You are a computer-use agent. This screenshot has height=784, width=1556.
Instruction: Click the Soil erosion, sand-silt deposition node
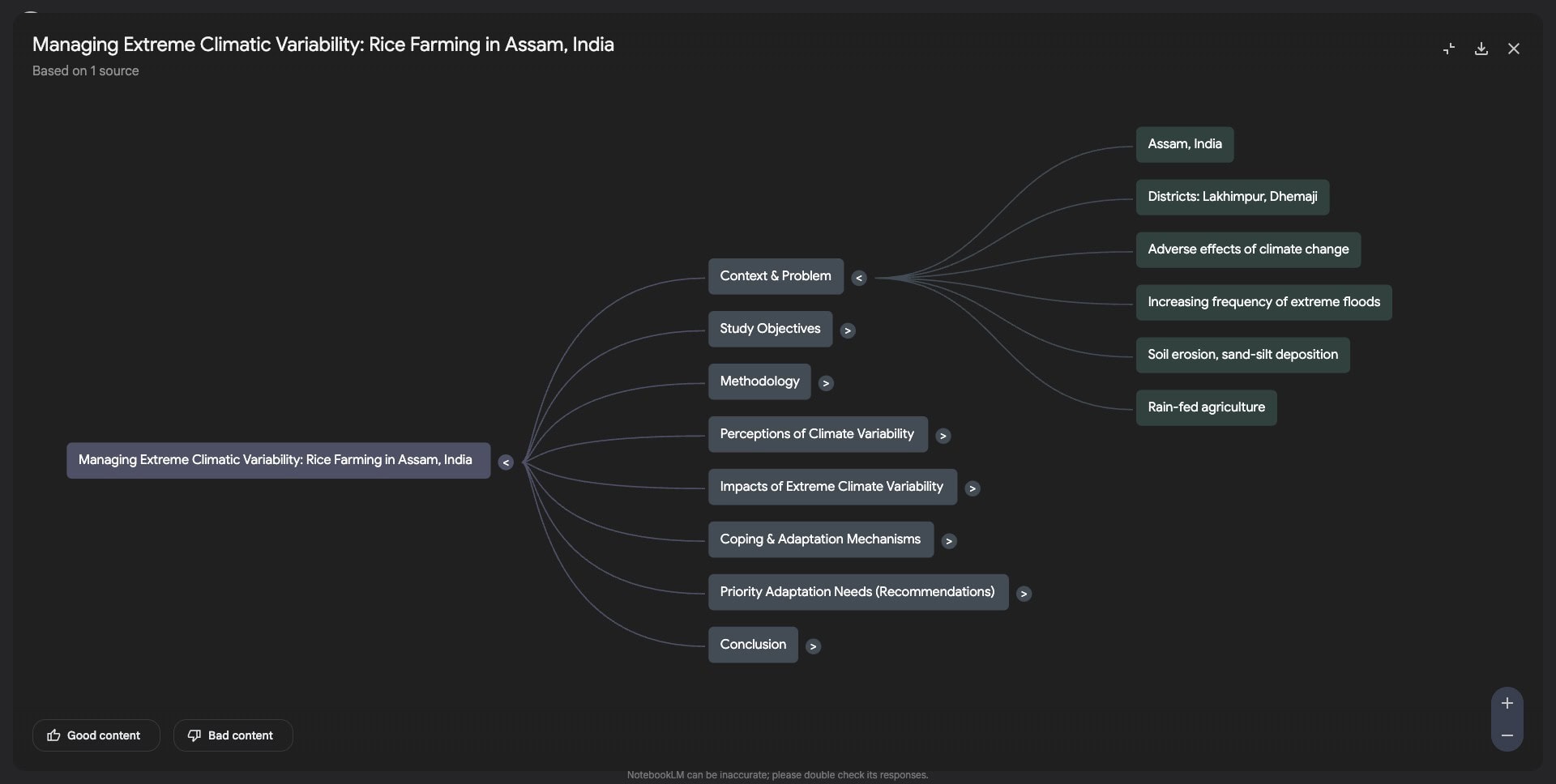coord(1242,355)
